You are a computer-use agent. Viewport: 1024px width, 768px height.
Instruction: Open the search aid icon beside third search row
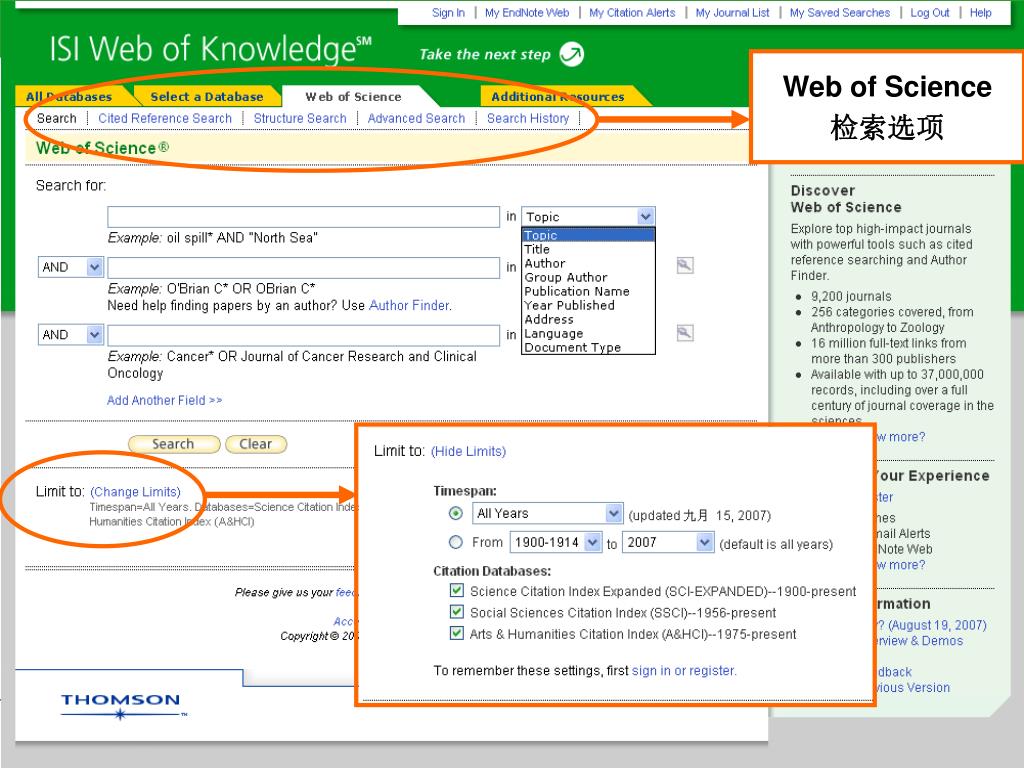[684, 333]
